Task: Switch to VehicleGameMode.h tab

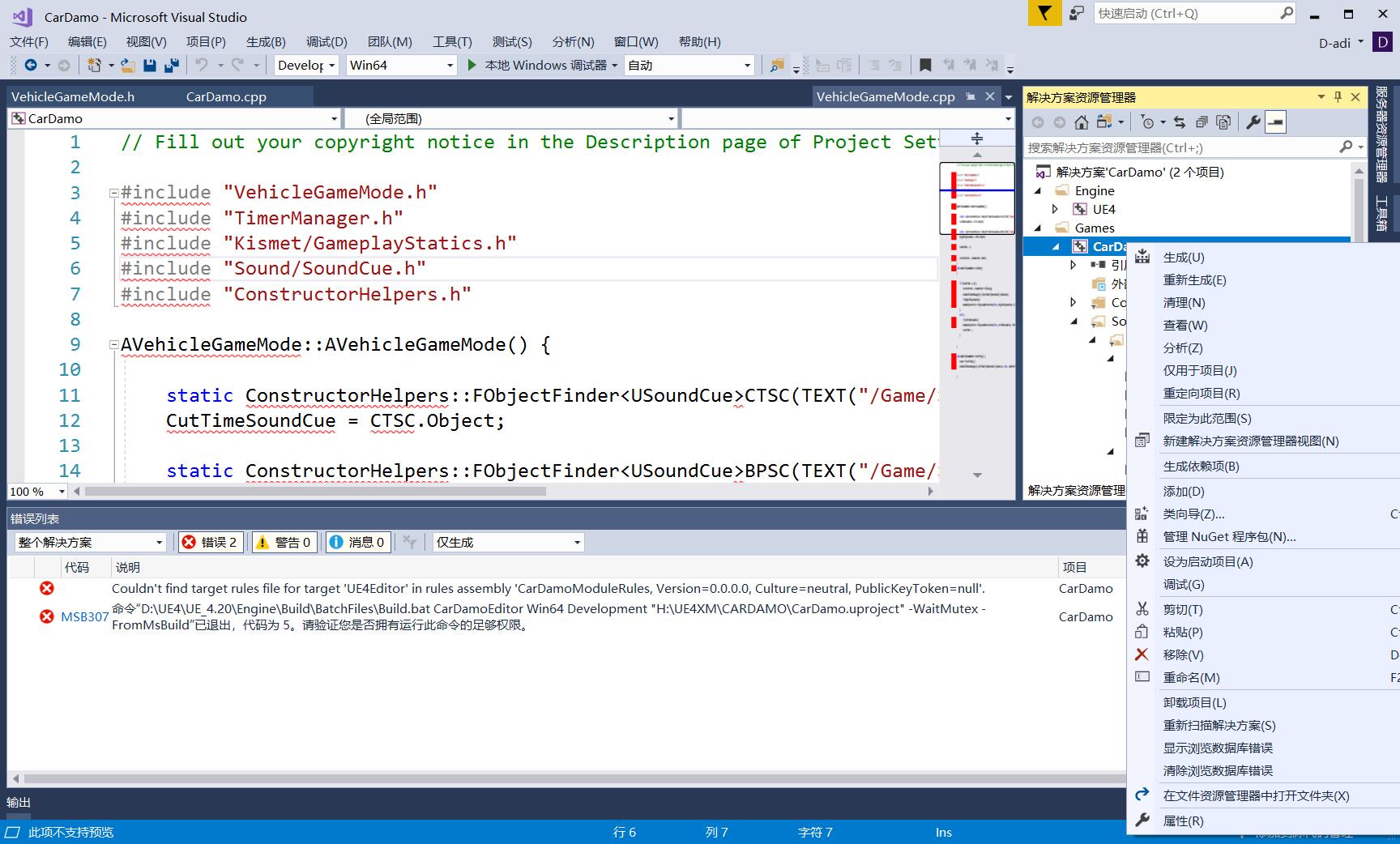Action: pos(73,96)
